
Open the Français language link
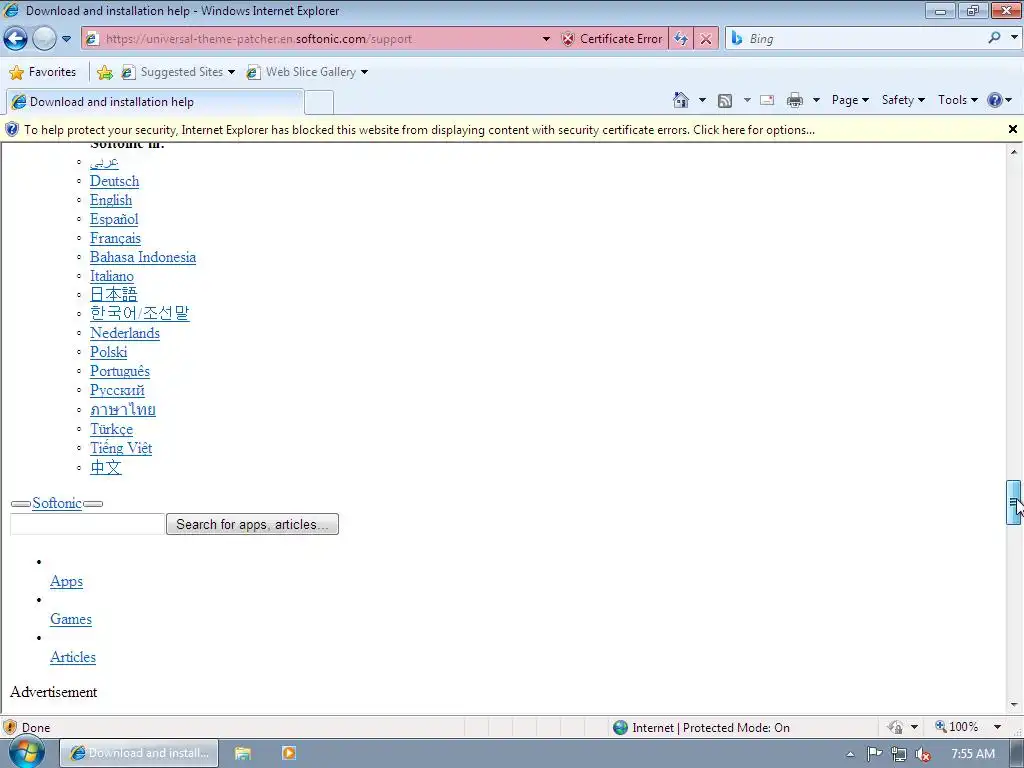pyautogui.click(x=116, y=238)
